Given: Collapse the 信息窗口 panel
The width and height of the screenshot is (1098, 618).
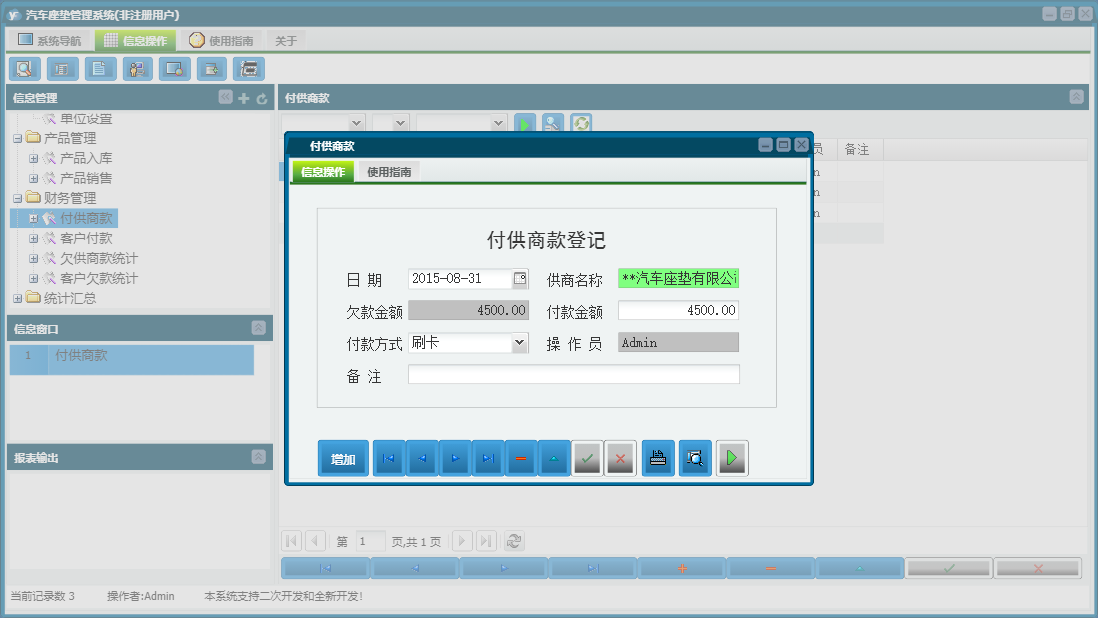Looking at the screenshot, I should [x=258, y=328].
